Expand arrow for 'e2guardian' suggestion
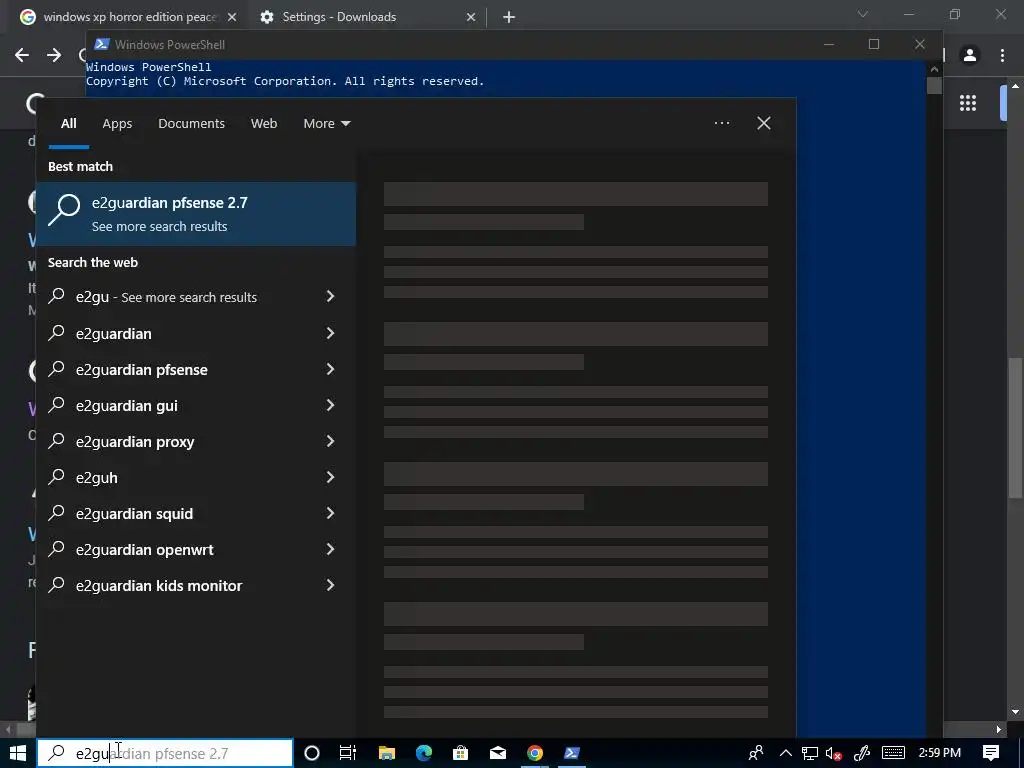Image resolution: width=1024 pixels, height=768 pixels. [330, 333]
